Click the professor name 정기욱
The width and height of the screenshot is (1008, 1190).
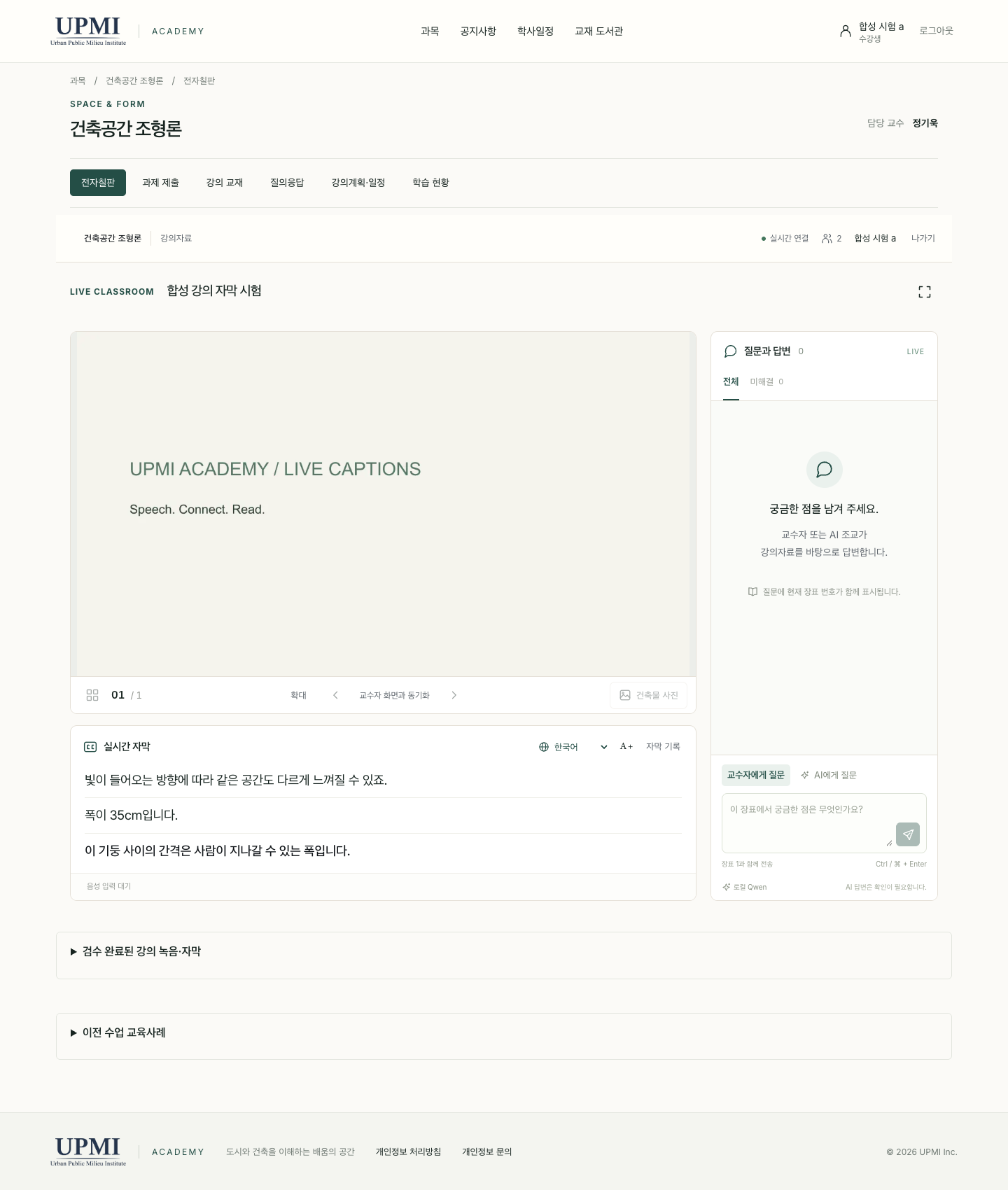pos(925,123)
